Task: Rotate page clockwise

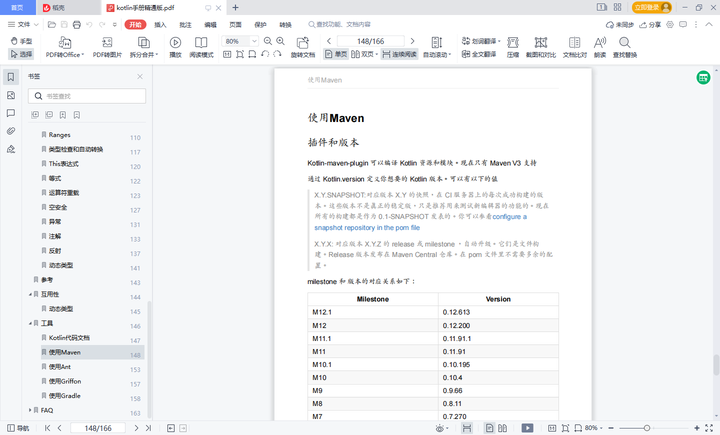Action: click(x=277, y=54)
